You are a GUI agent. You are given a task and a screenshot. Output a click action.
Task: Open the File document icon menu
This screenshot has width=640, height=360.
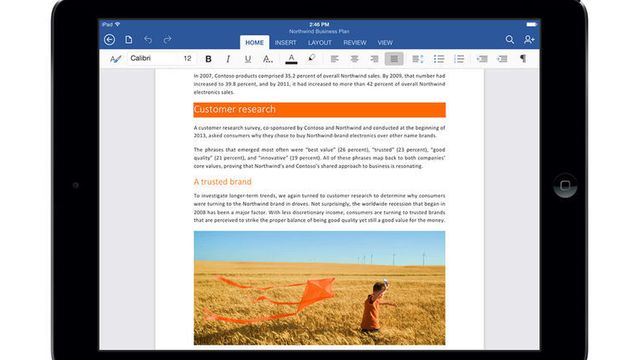(129, 40)
